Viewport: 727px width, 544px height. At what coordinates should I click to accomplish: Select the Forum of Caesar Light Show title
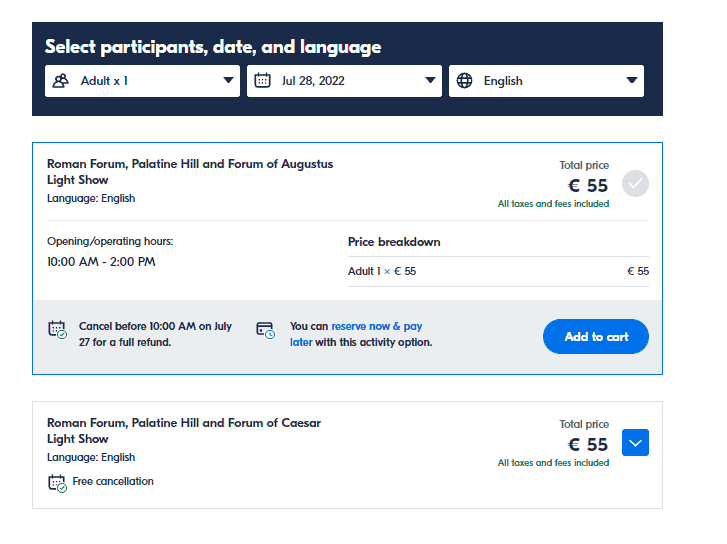184,431
